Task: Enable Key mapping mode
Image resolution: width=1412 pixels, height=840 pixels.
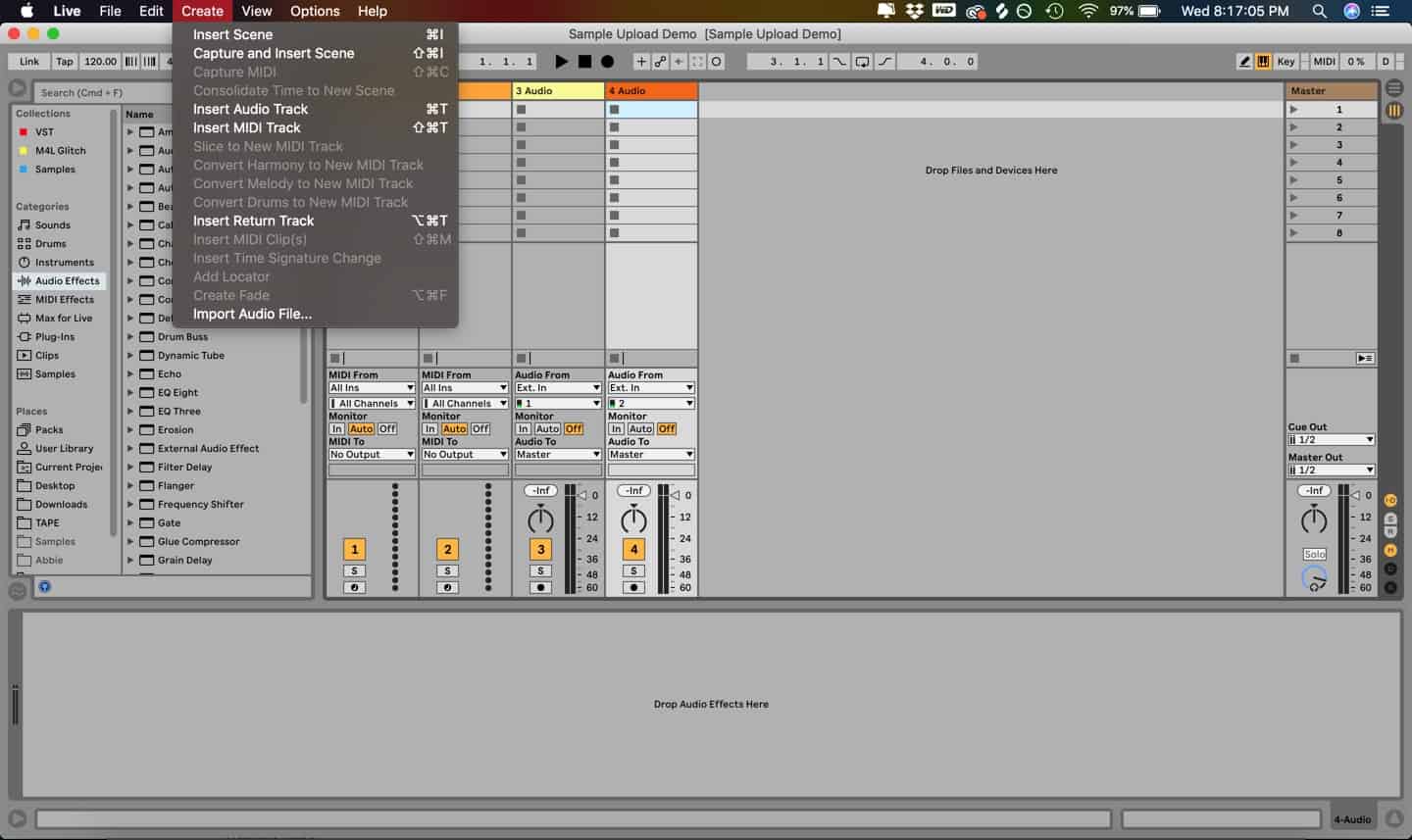Action: click(x=1286, y=61)
